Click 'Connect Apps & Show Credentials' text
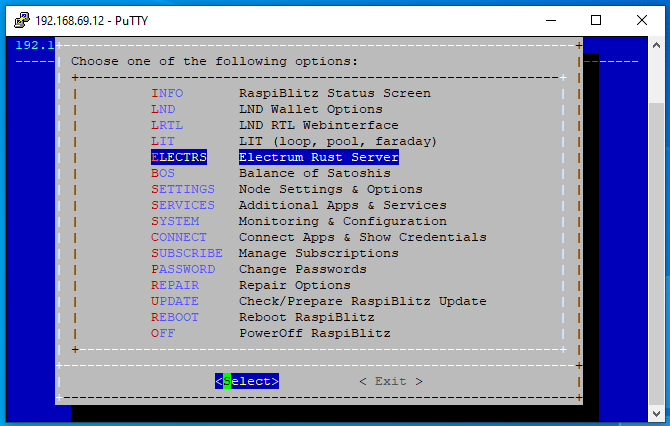The width and height of the screenshot is (670, 426). (x=363, y=238)
